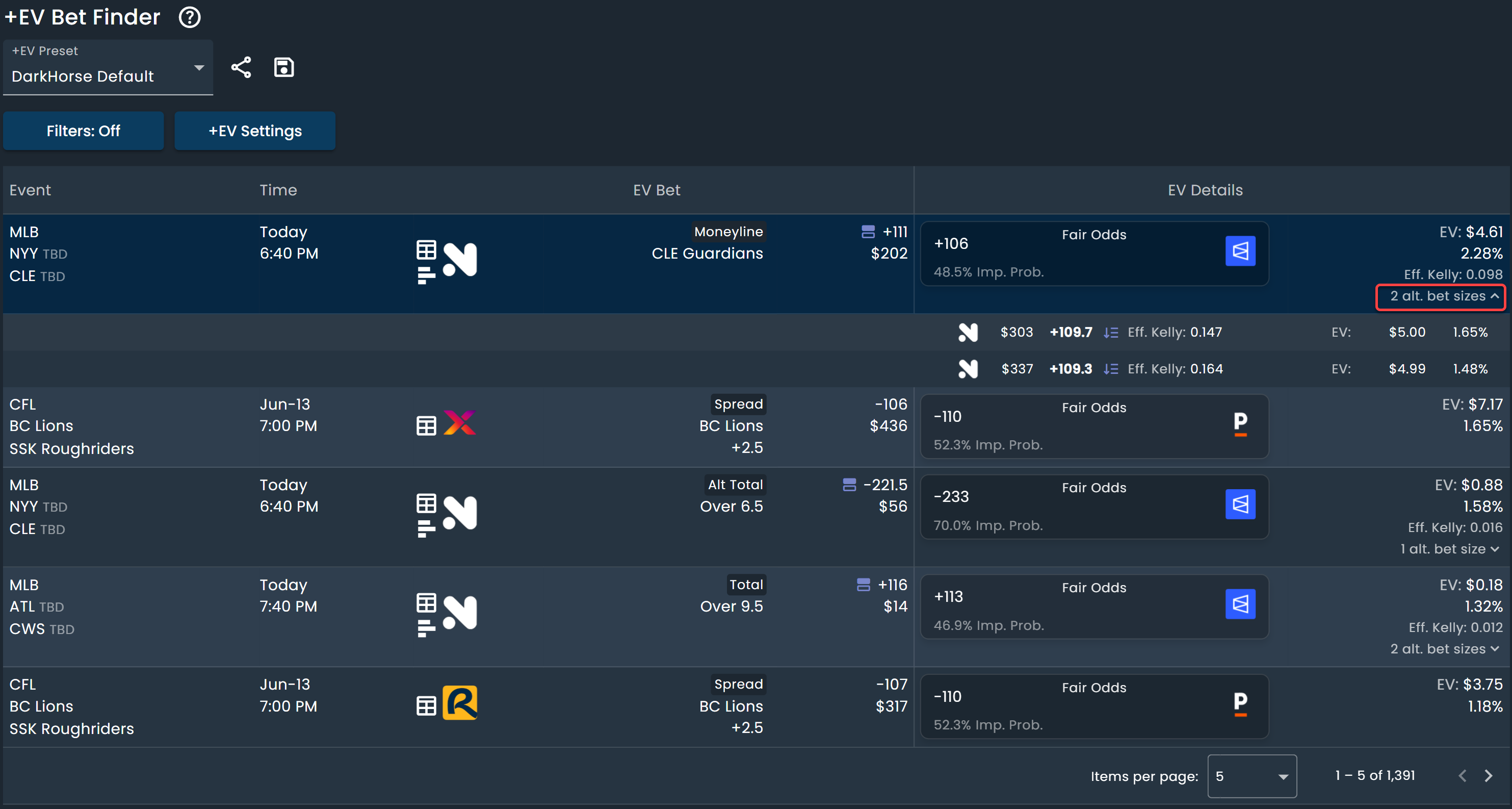Click the odds table icon in Over 9.5 Total row

(427, 603)
